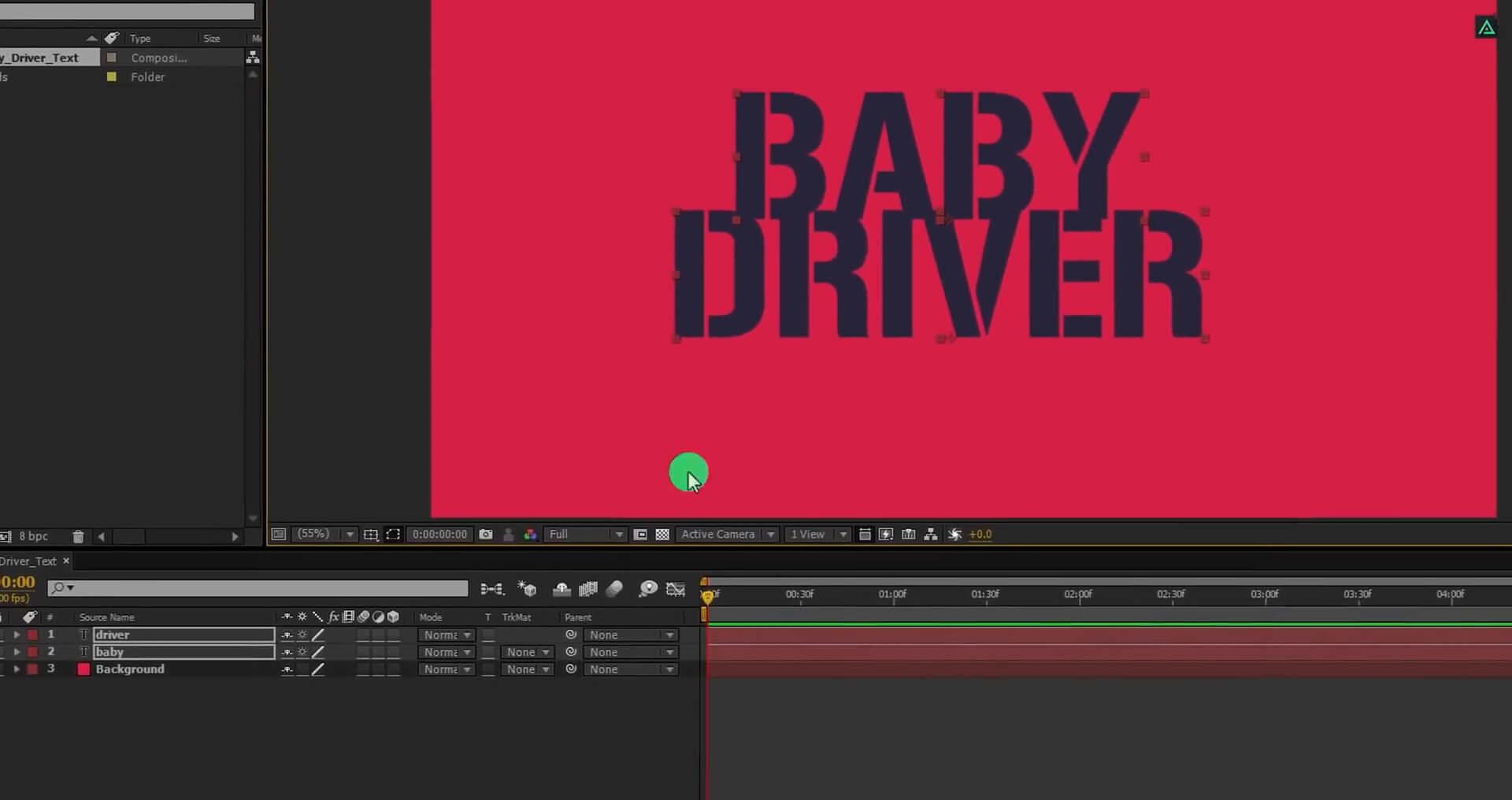1512x800 pixels.
Task: Toggle shy switch on the Background layer
Action: pos(287,669)
